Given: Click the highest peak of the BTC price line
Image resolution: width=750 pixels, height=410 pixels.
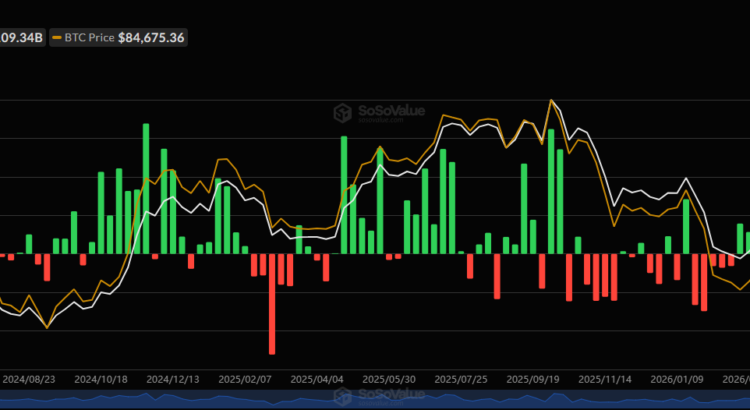Looking at the screenshot, I should (551, 100).
